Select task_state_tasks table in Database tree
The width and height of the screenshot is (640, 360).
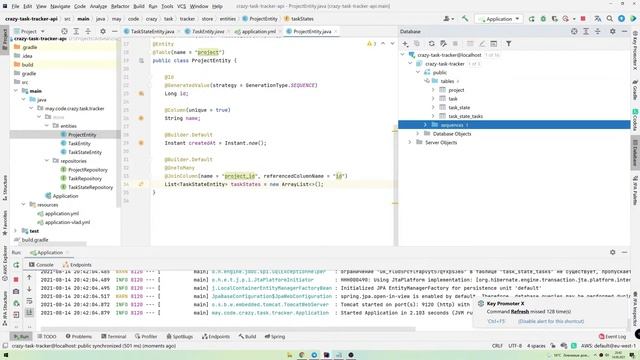coord(465,116)
